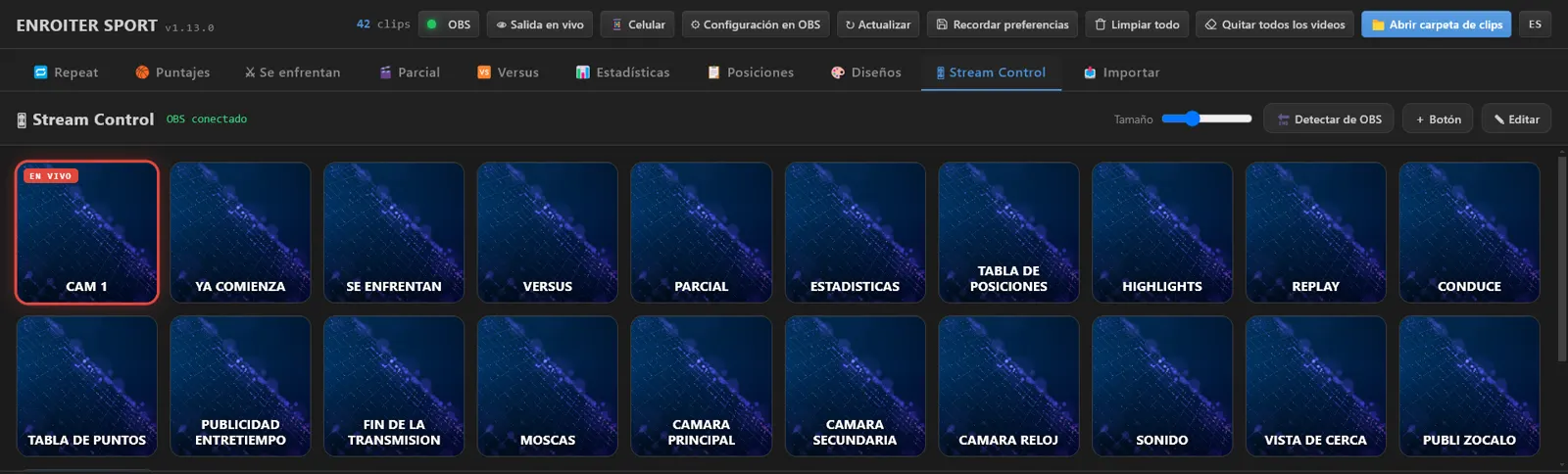1568x474 pixels.
Task: Select the Versus tab
Action: (x=508, y=72)
